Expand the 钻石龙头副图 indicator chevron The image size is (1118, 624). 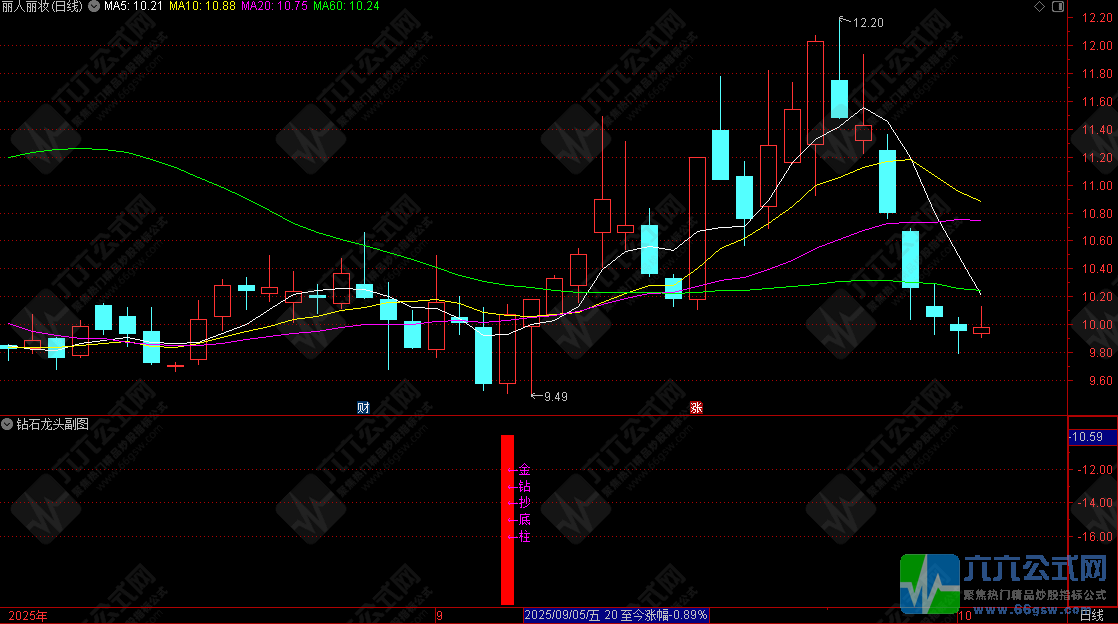[8, 424]
